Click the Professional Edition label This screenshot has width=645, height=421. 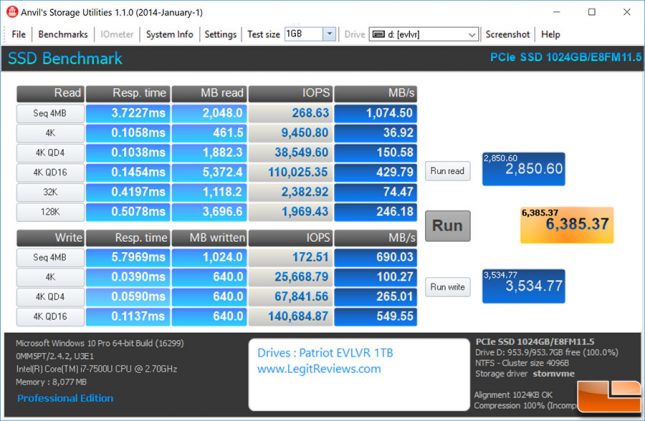[65, 398]
